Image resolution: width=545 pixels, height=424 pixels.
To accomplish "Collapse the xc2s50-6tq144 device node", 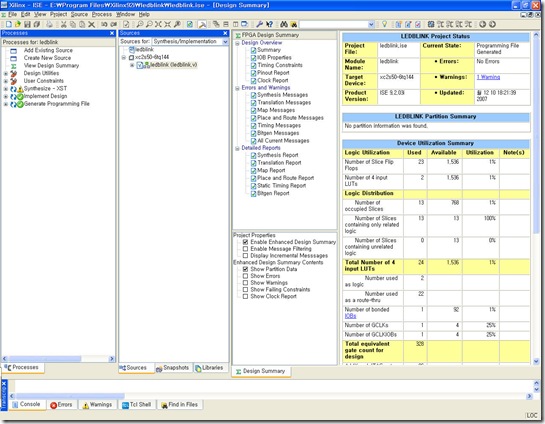I will [x=124, y=57].
